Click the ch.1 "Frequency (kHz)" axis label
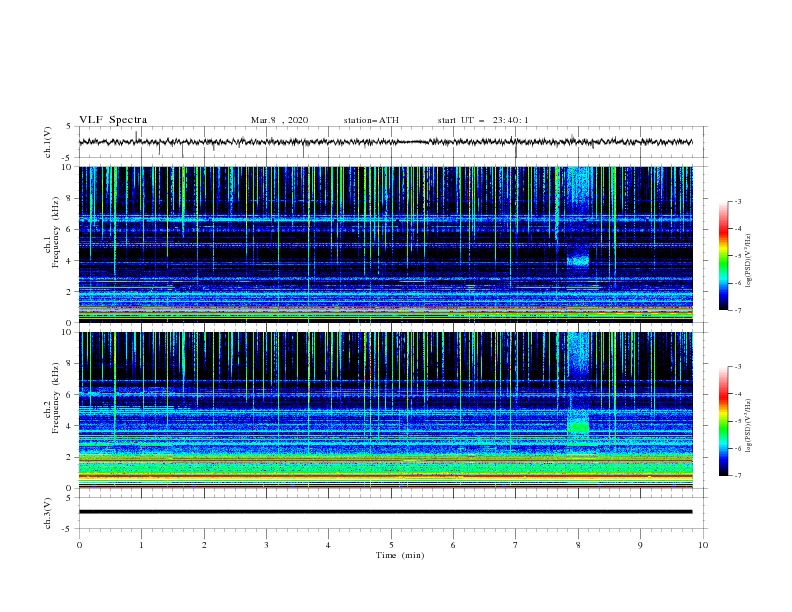 point(56,232)
